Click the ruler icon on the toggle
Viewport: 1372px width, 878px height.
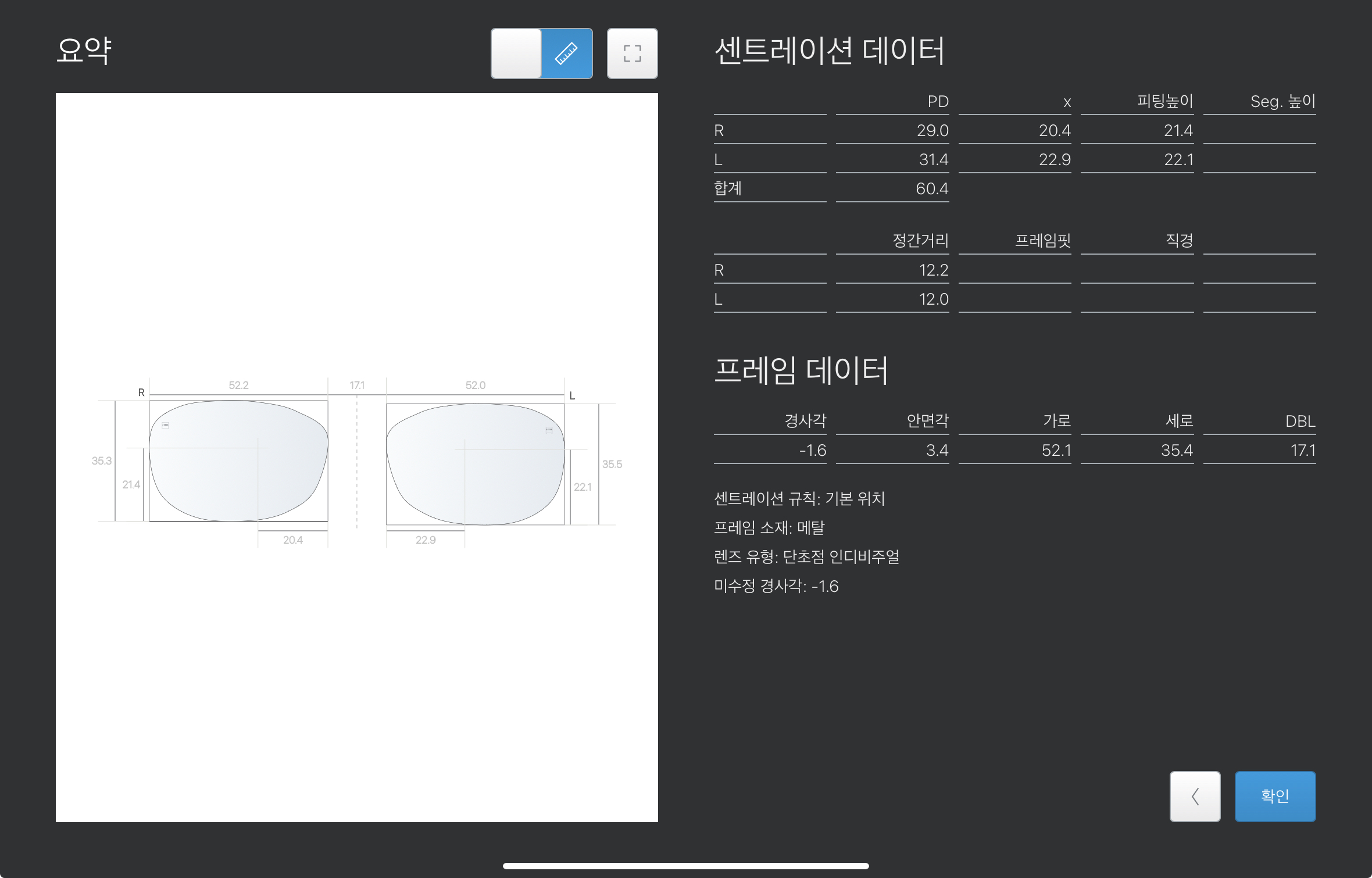(x=566, y=53)
